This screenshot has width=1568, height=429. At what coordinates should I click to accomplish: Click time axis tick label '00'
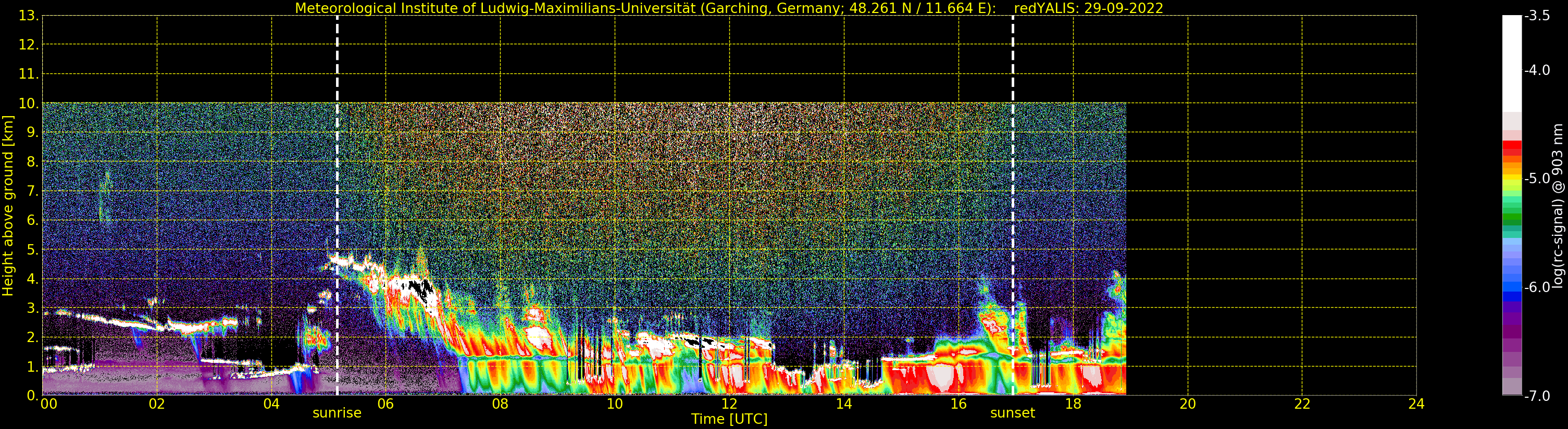[x=48, y=404]
